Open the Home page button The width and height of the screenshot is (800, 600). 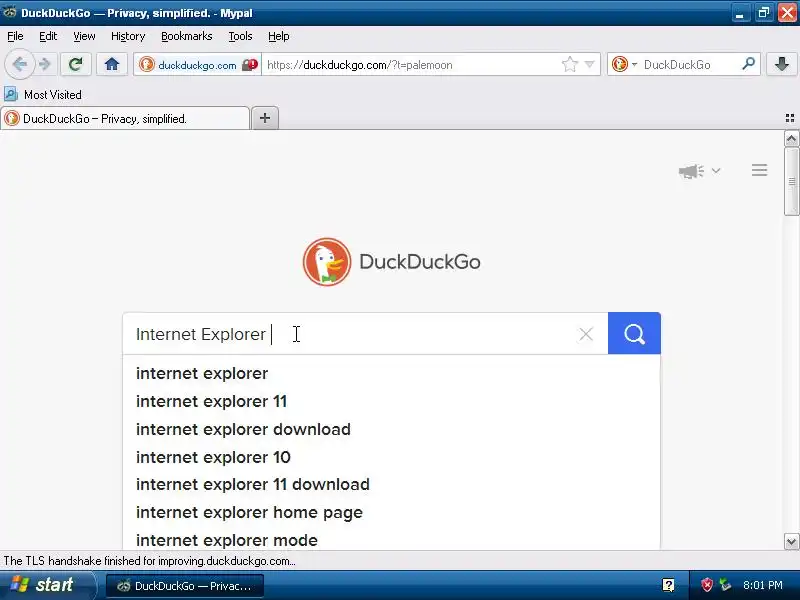(x=112, y=64)
